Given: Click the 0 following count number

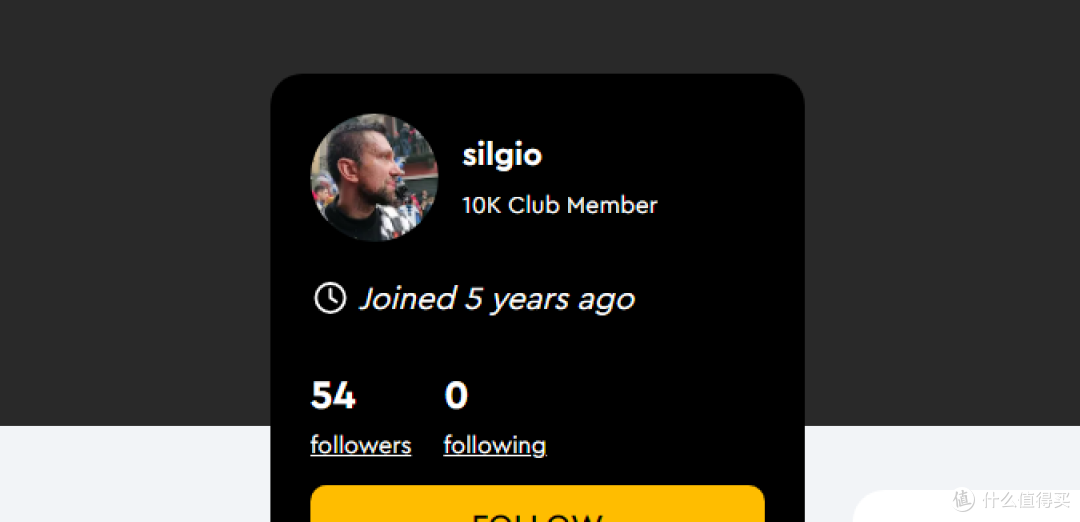Looking at the screenshot, I should 456,396.
